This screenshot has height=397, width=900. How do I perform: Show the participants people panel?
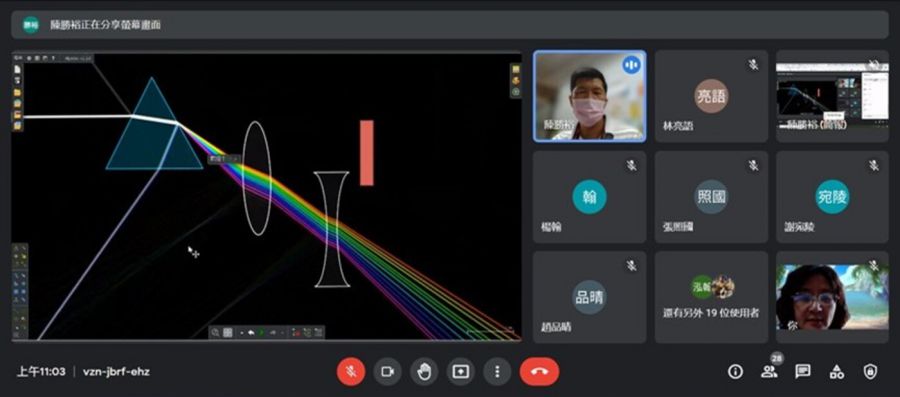click(769, 372)
